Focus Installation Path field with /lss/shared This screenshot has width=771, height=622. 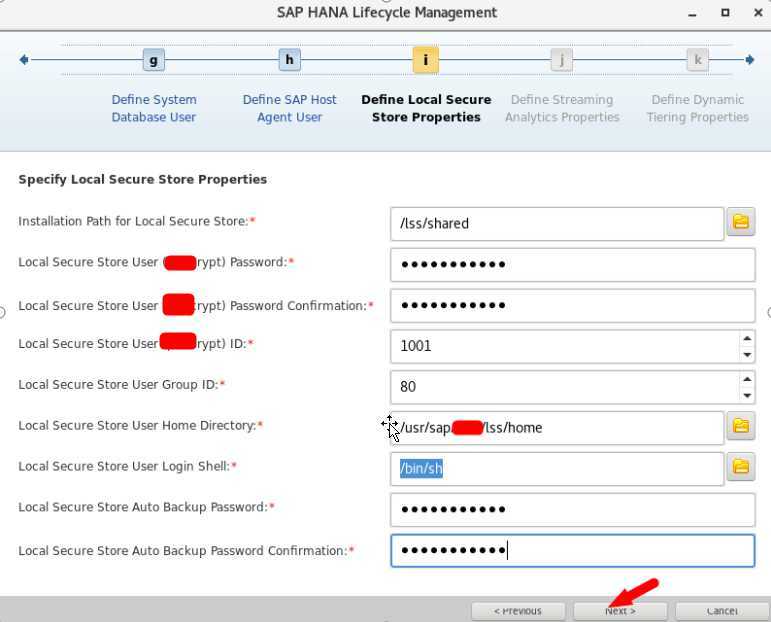557,224
